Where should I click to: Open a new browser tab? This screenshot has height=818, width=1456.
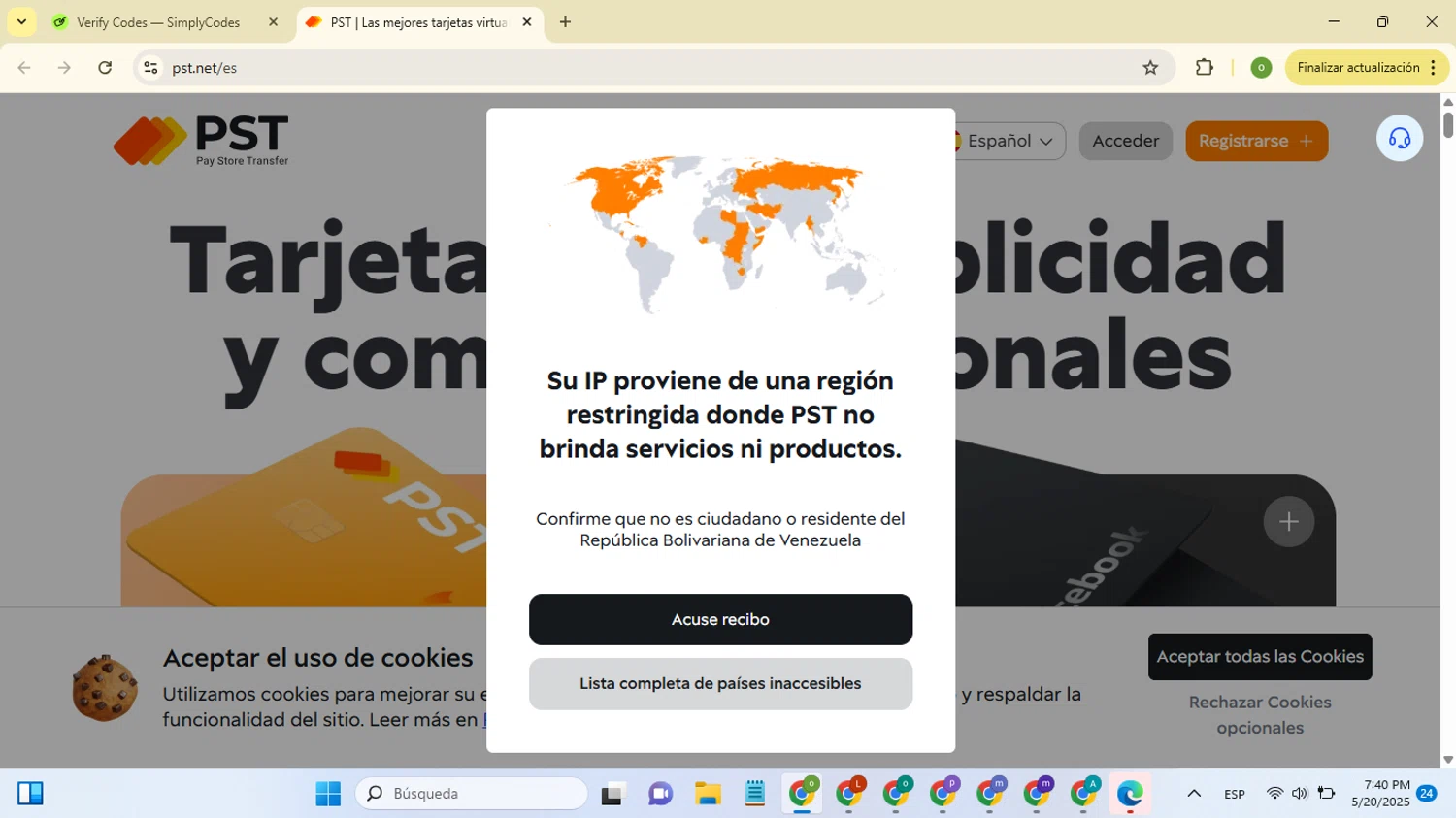click(565, 22)
